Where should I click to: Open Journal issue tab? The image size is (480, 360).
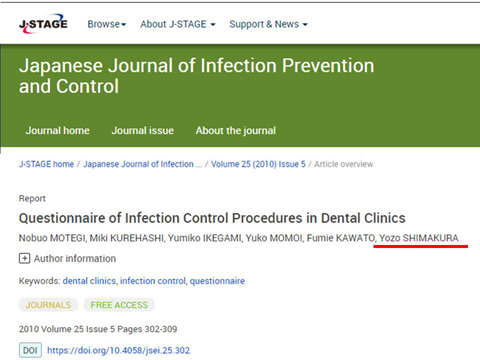[143, 130]
